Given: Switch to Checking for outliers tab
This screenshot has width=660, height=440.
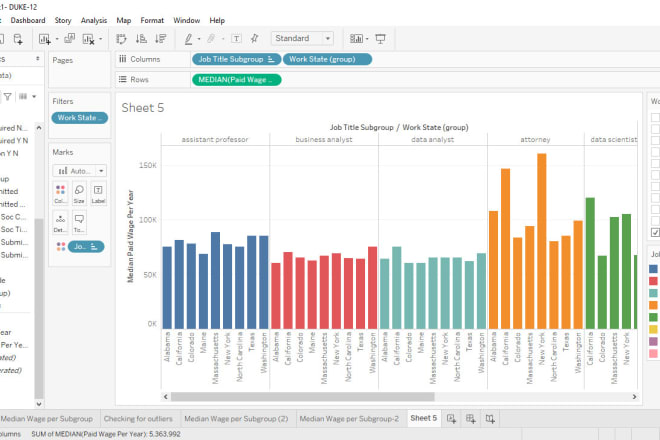Looking at the screenshot, I should point(138,419).
